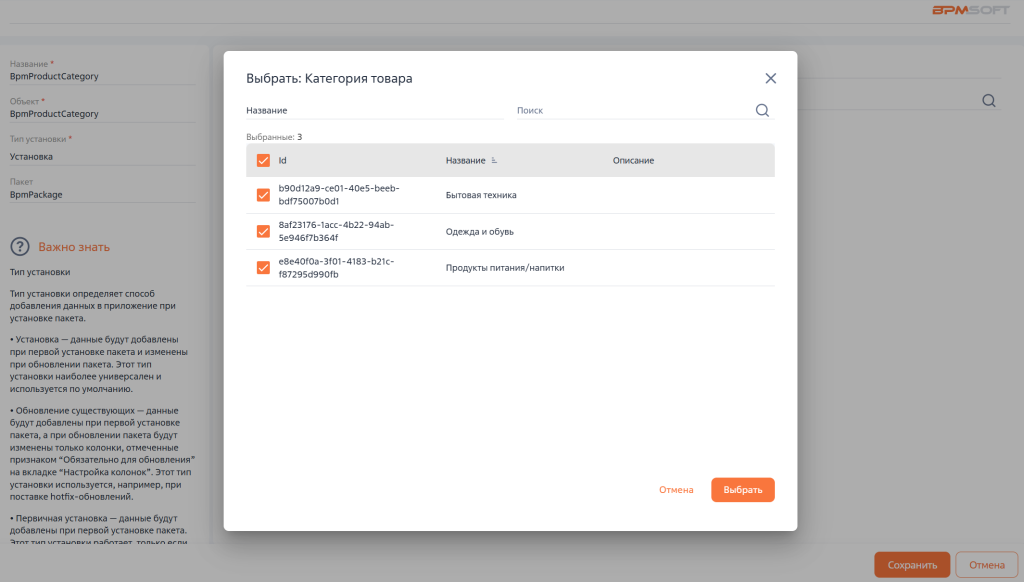Click the magnifier icon beside the Поиск field
The width and height of the screenshot is (1024, 582).
[x=762, y=111]
